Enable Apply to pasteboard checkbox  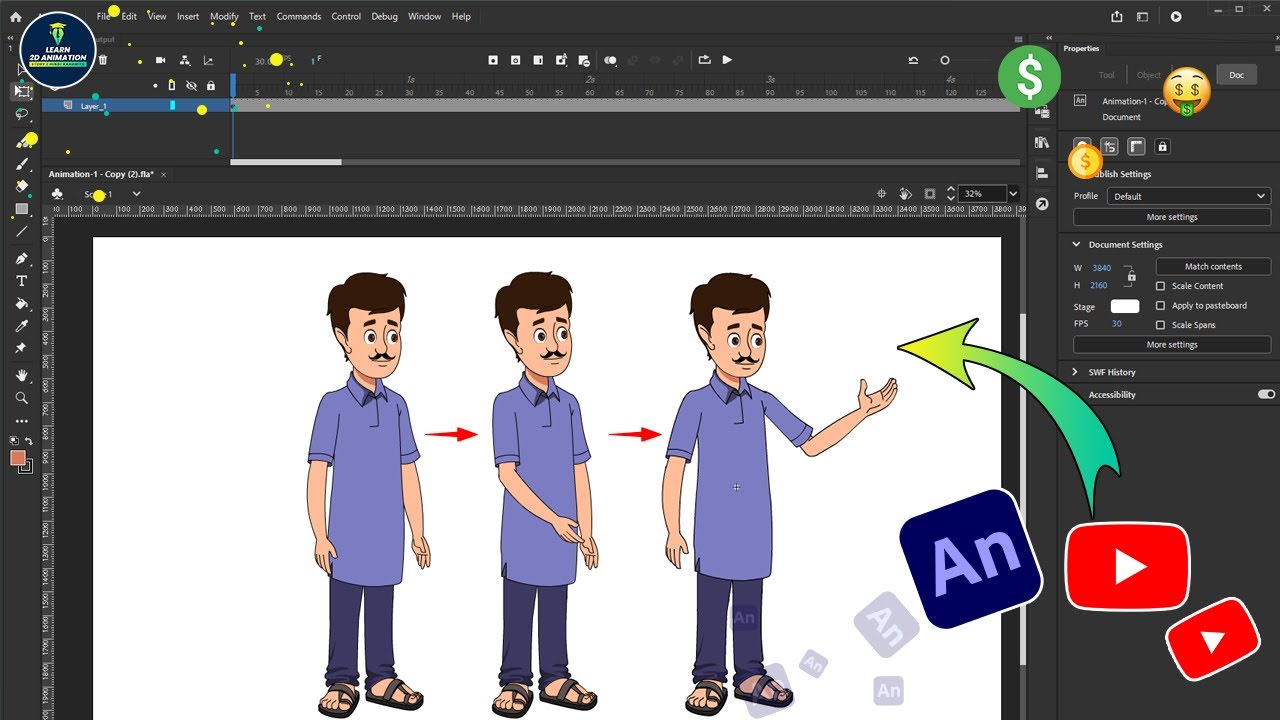point(1160,305)
